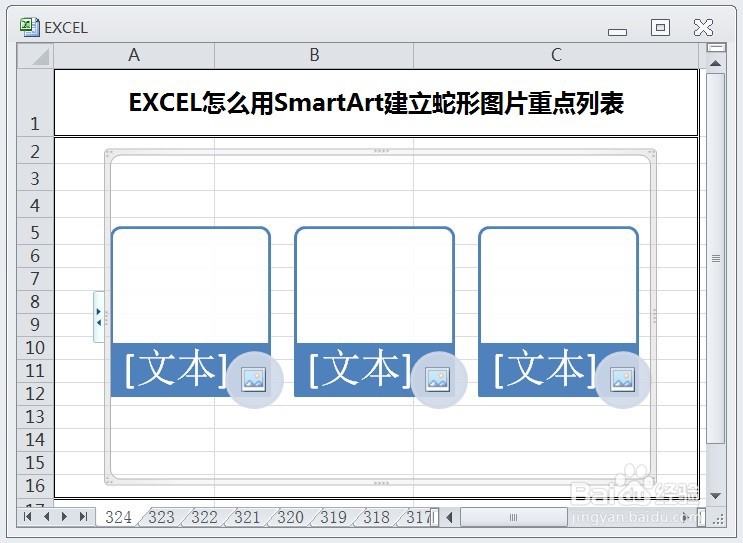Expand the SmartArt text pane toggle

pyautogui.click(x=99, y=317)
